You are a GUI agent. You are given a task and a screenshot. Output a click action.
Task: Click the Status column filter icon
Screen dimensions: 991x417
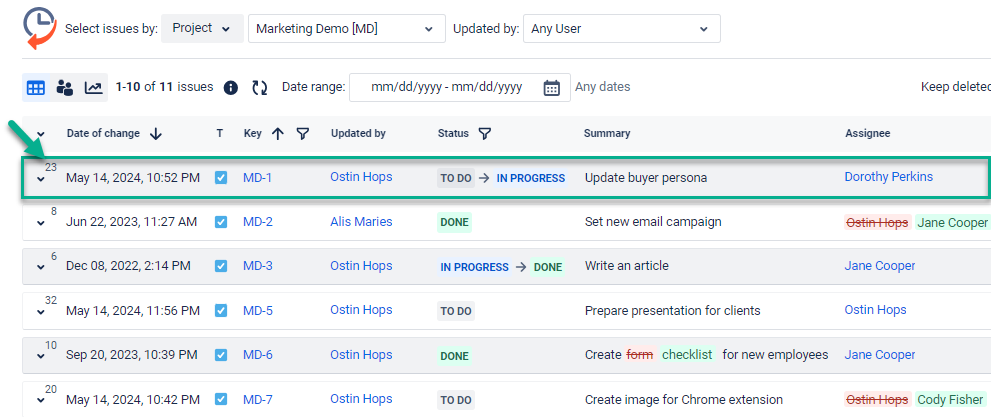tap(485, 134)
